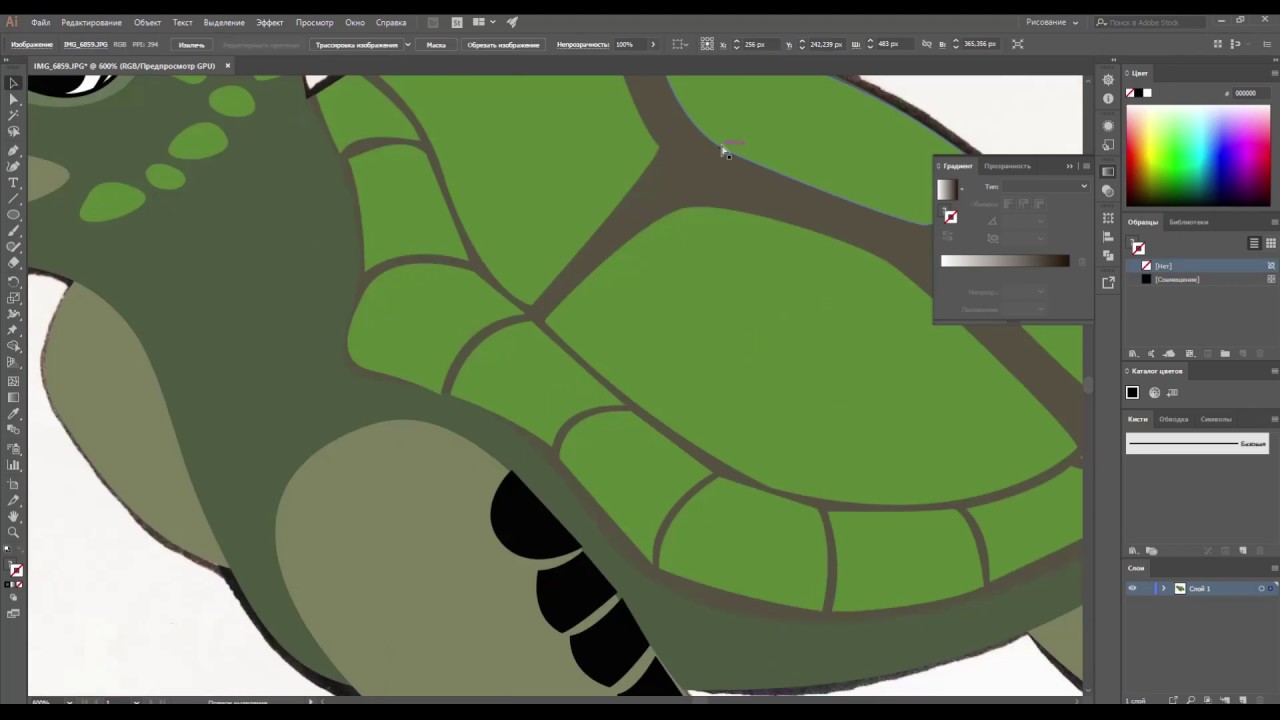Open the Gradient panel options menu
1280x720 pixels.
point(1086,166)
